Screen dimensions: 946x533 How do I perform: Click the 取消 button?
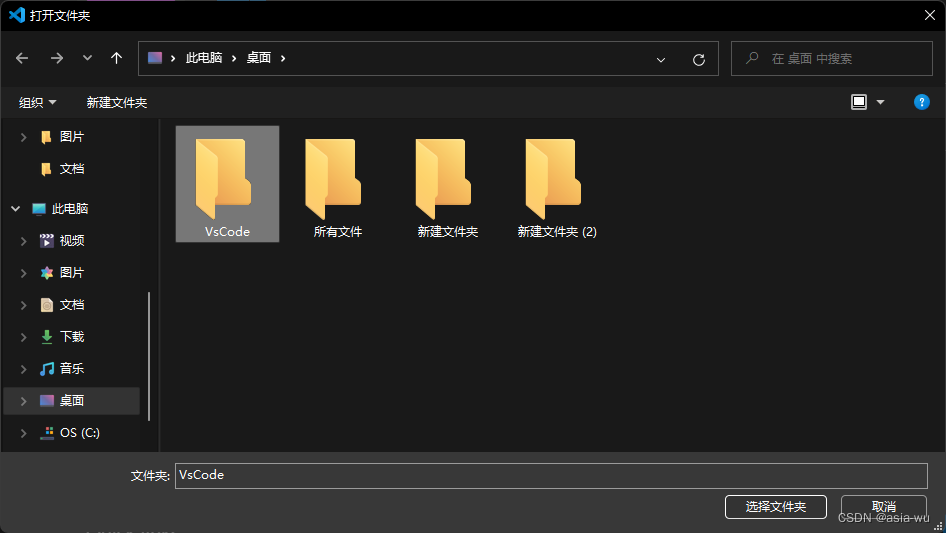click(883, 507)
